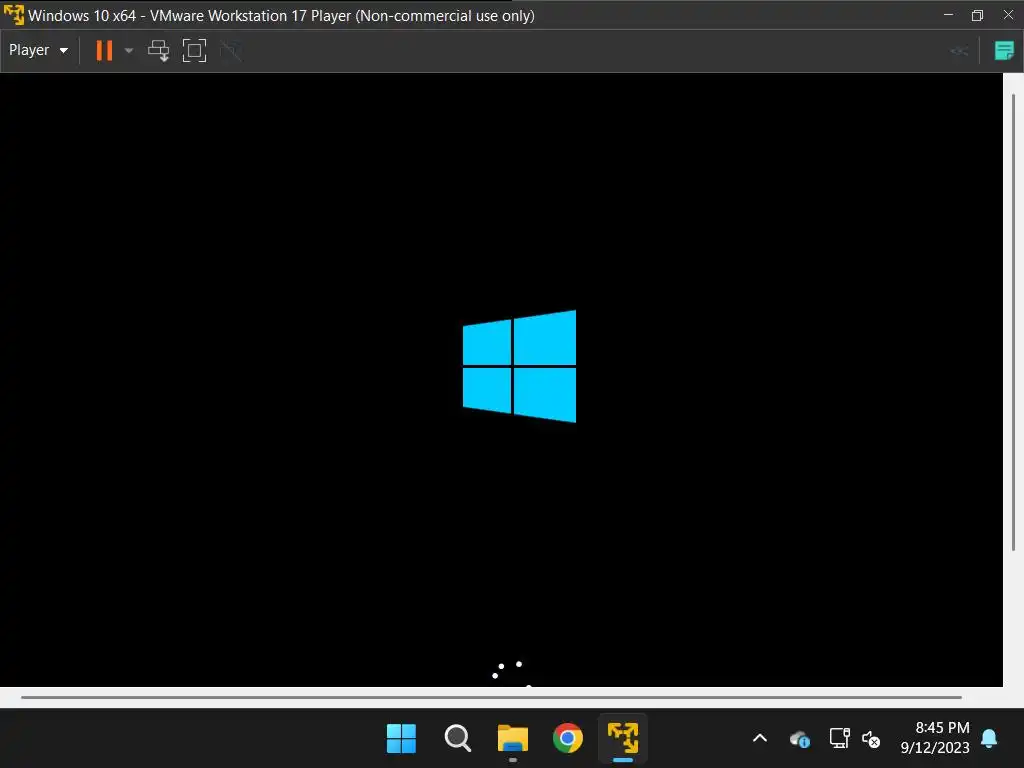Click the vertical scrollbar of VM view

pos(1013,321)
